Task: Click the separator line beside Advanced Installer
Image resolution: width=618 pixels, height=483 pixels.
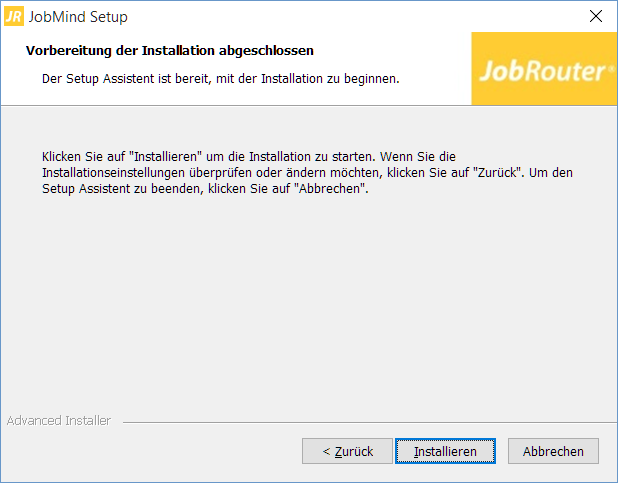Action: click(370, 422)
